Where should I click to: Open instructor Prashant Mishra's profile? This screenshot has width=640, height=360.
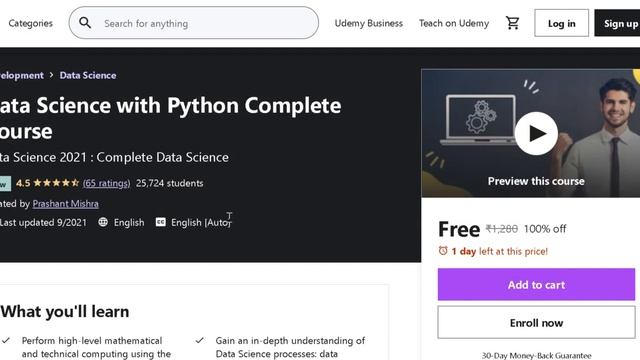(65, 204)
